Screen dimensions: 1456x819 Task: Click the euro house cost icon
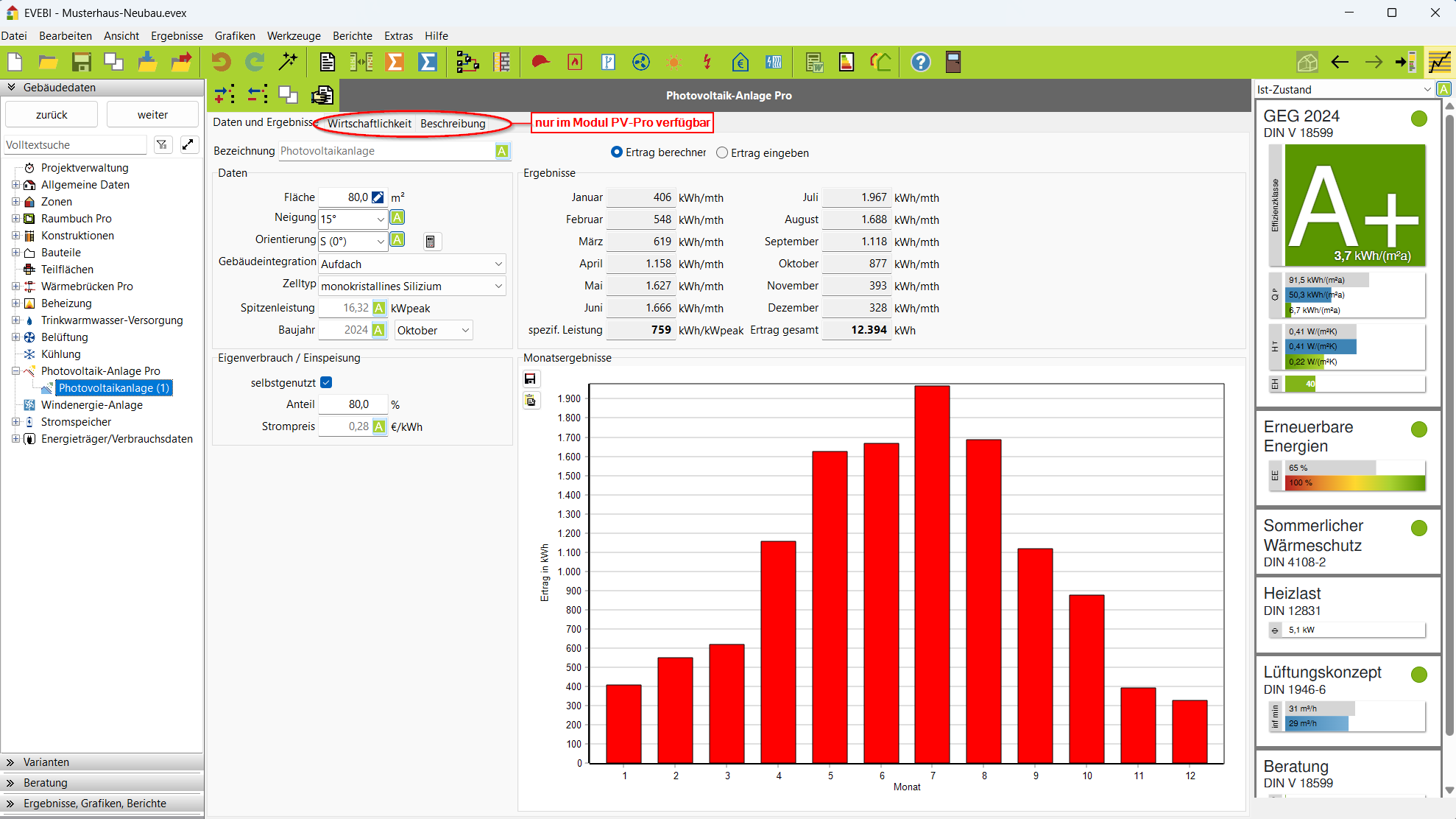[740, 63]
